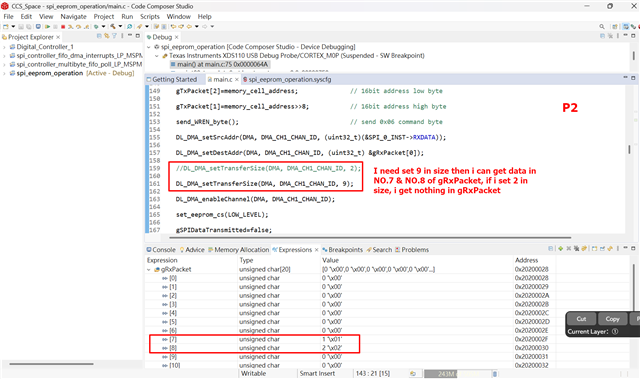Open the Console tab

pyautogui.click(x=161, y=250)
